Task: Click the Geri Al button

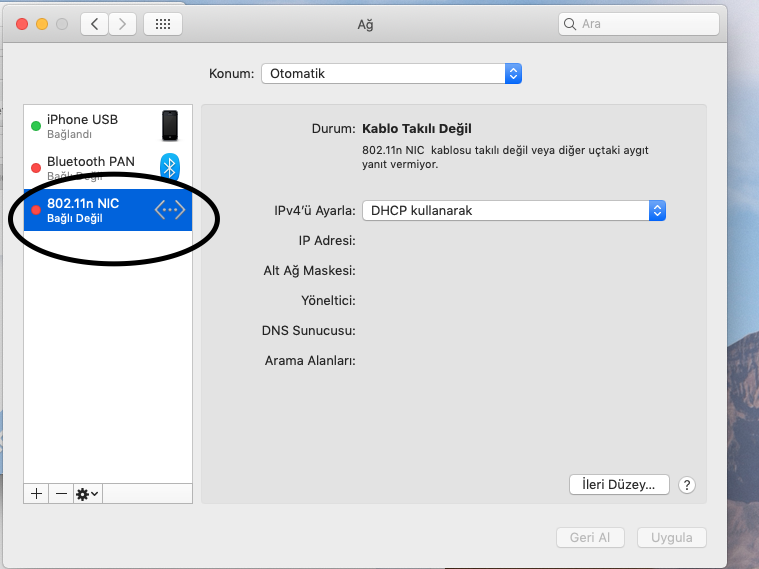Action: [590, 537]
